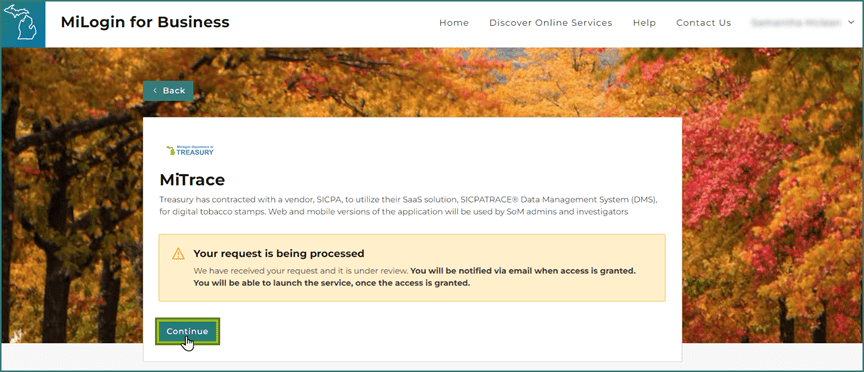Click the blurred username in the header
The image size is (864, 372).
click(x=796, y=23)
